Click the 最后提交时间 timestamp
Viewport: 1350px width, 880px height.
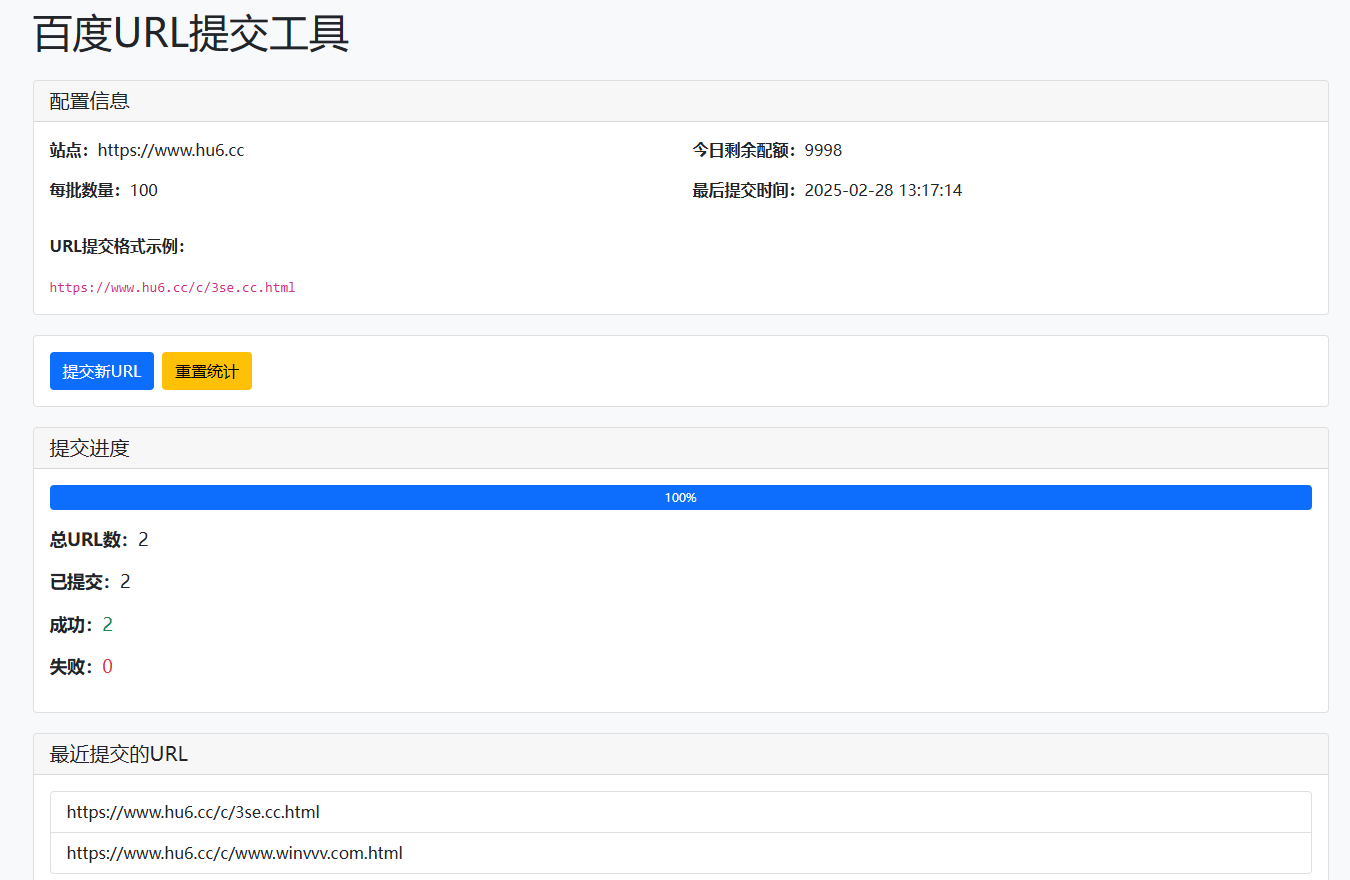pos(883,189)
